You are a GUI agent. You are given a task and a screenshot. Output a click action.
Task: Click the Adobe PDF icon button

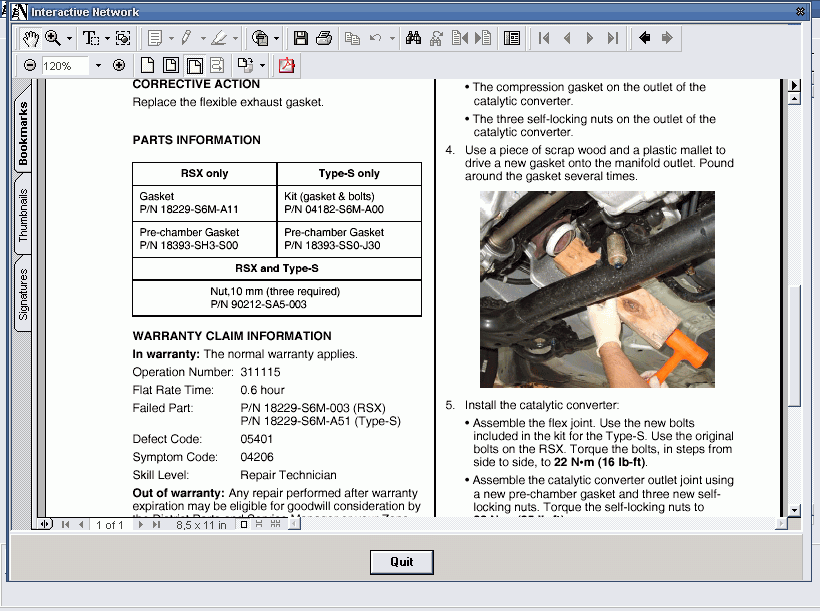(x=287, y=66)
